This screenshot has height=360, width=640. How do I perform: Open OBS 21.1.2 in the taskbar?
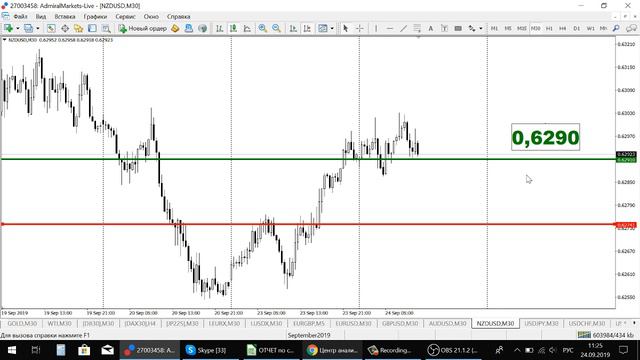pyautogui.click(x=453, y=350)
